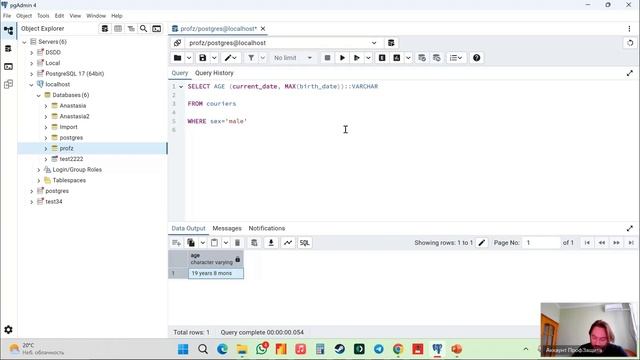Open pgAdmin settings gear icon

click(x=9, y=329)
